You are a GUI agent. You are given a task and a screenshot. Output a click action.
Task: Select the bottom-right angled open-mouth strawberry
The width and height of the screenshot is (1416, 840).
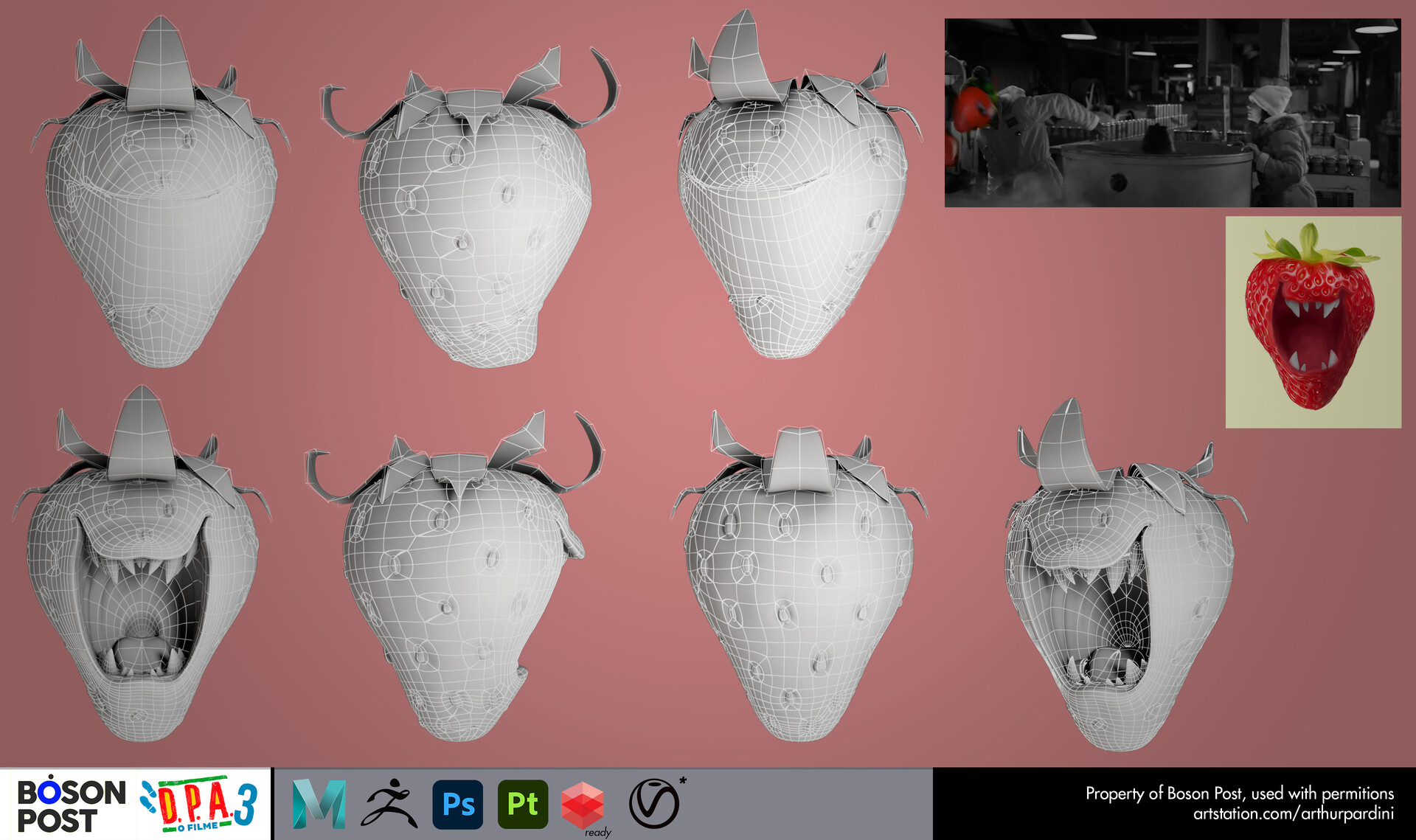pos(1121,597)
